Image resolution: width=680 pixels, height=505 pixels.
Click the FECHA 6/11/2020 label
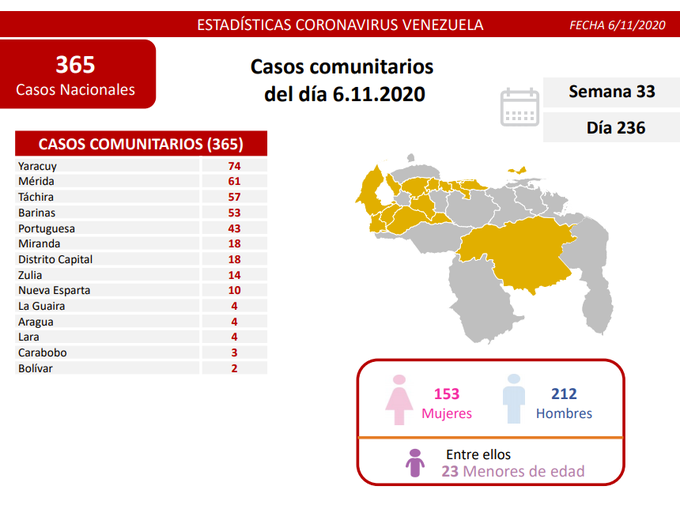coord(617,25)
